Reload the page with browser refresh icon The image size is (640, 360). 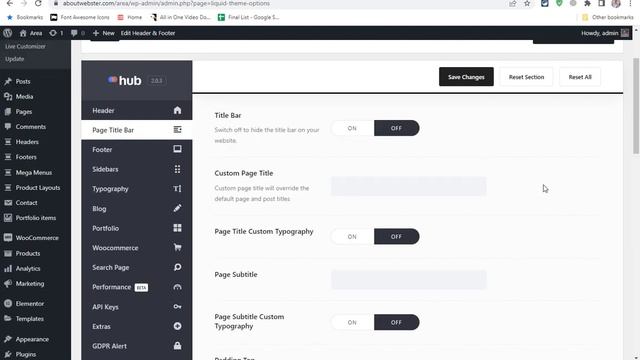coord(38,3)
